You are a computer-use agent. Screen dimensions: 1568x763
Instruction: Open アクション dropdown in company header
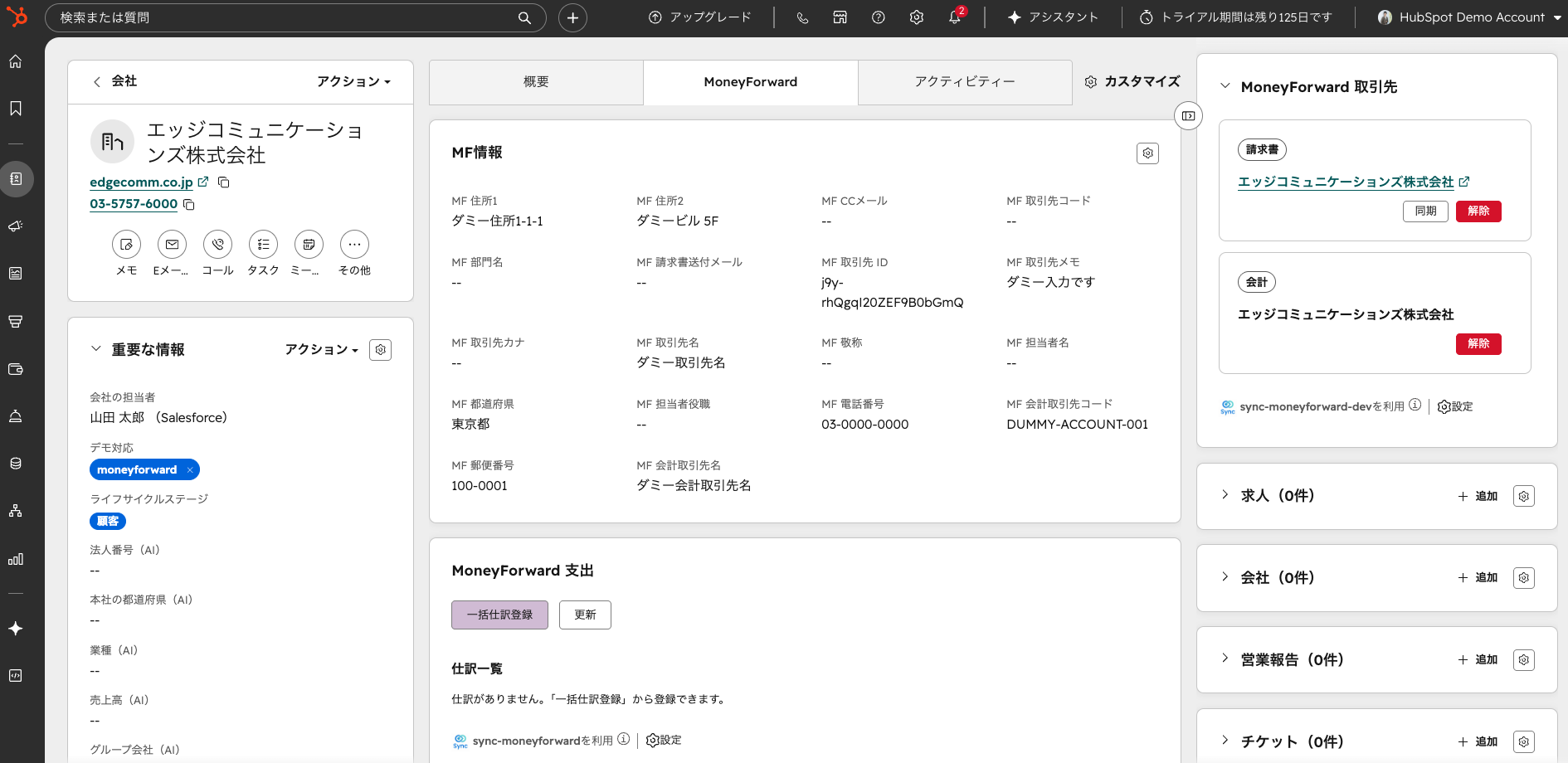[353, 81]
